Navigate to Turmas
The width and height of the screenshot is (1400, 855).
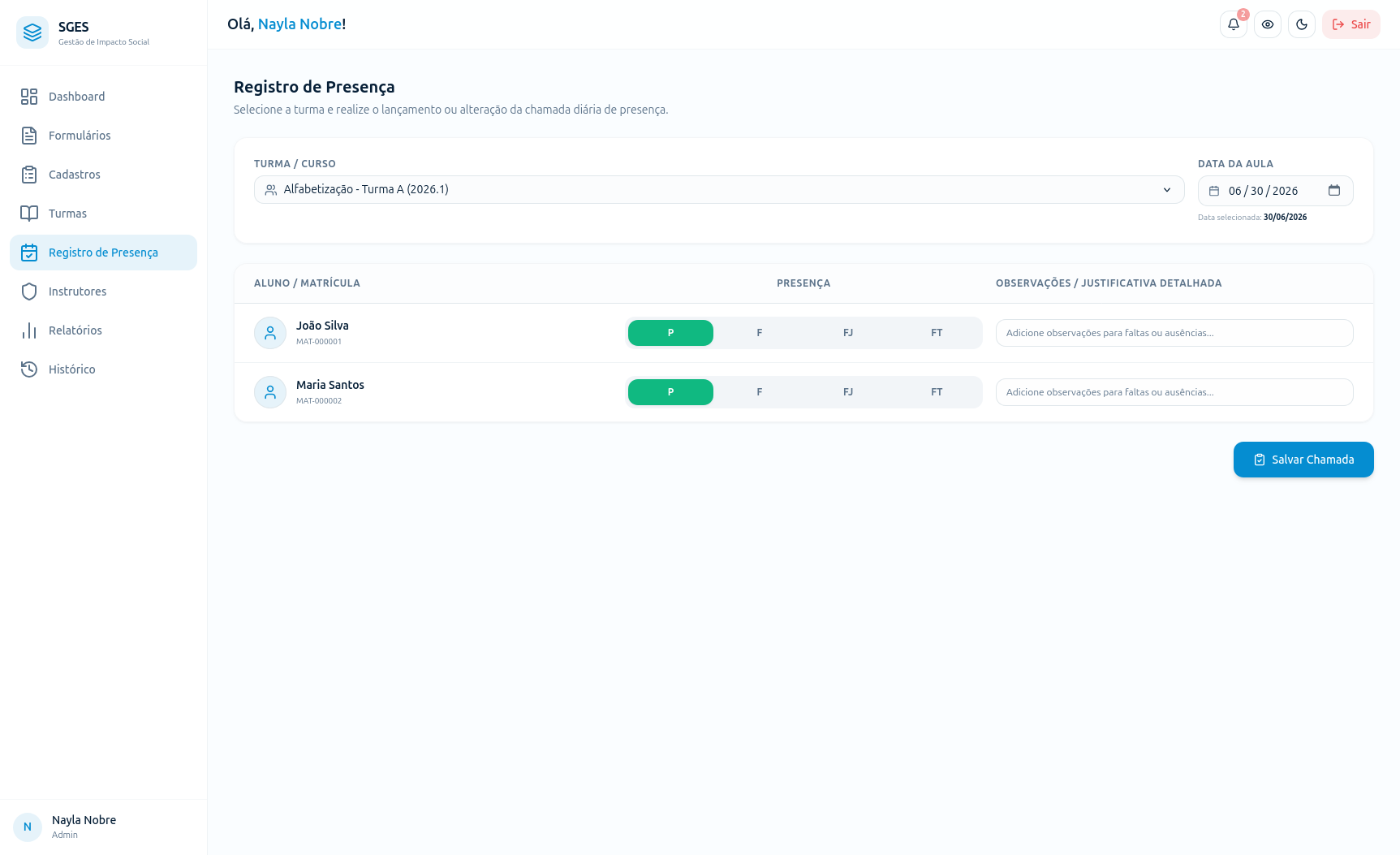pyautogui.click(x=103, y=214)
